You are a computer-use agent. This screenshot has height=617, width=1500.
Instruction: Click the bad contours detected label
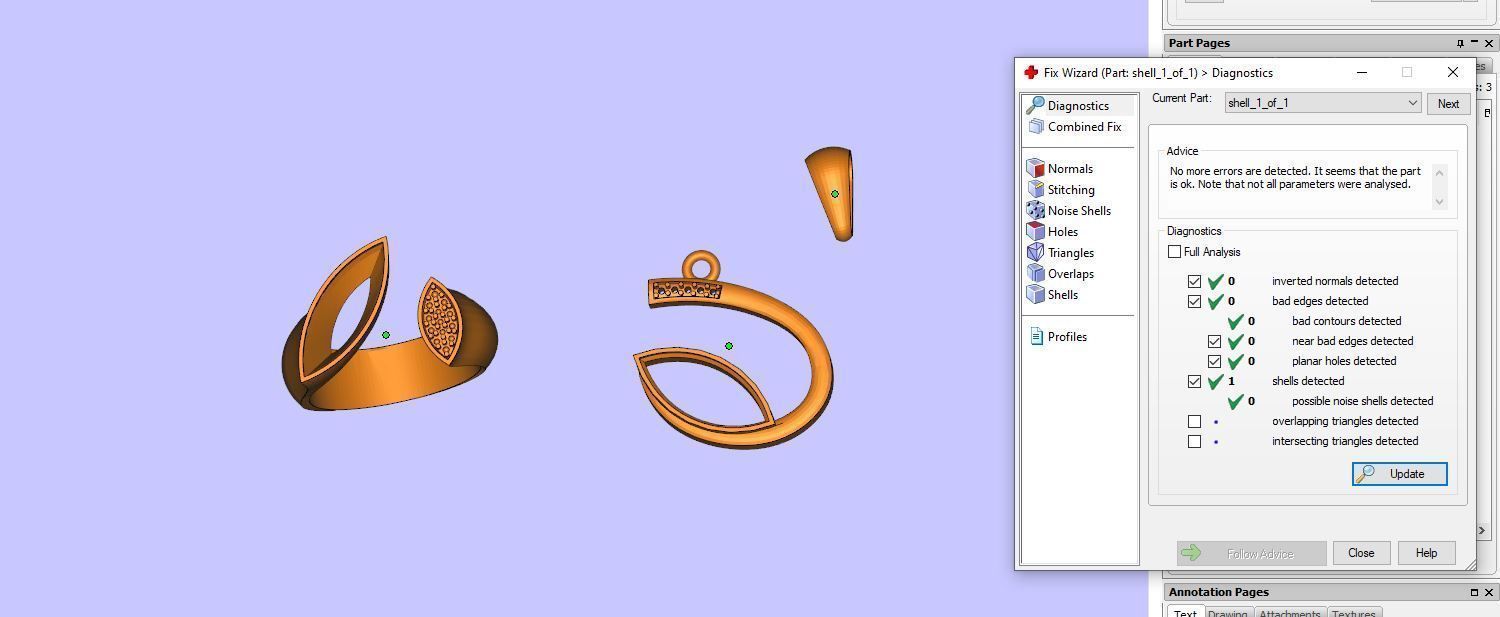(1346, 321)
